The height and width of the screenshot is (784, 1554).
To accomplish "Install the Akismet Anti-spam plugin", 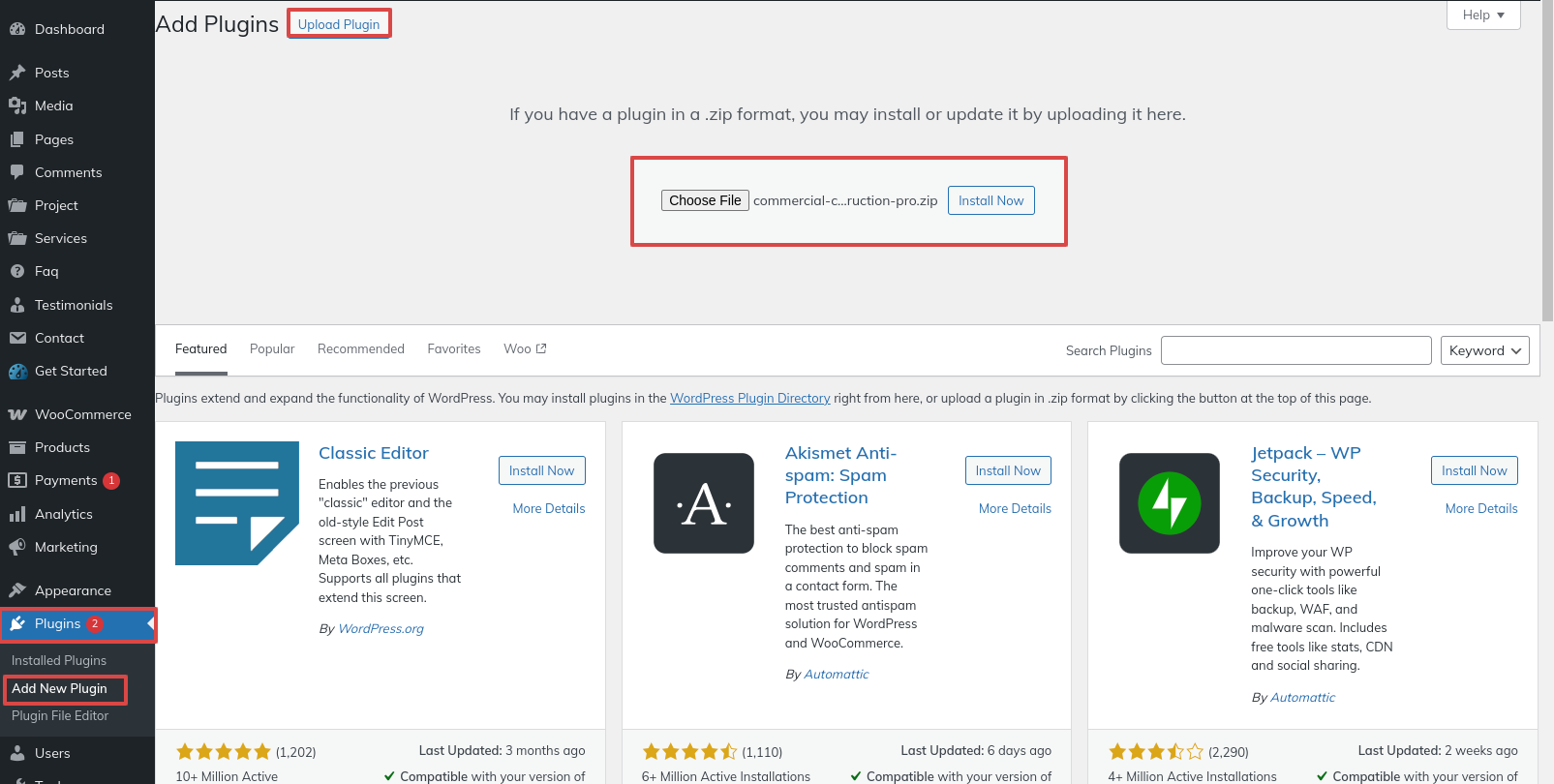I will click(1008, 470).
